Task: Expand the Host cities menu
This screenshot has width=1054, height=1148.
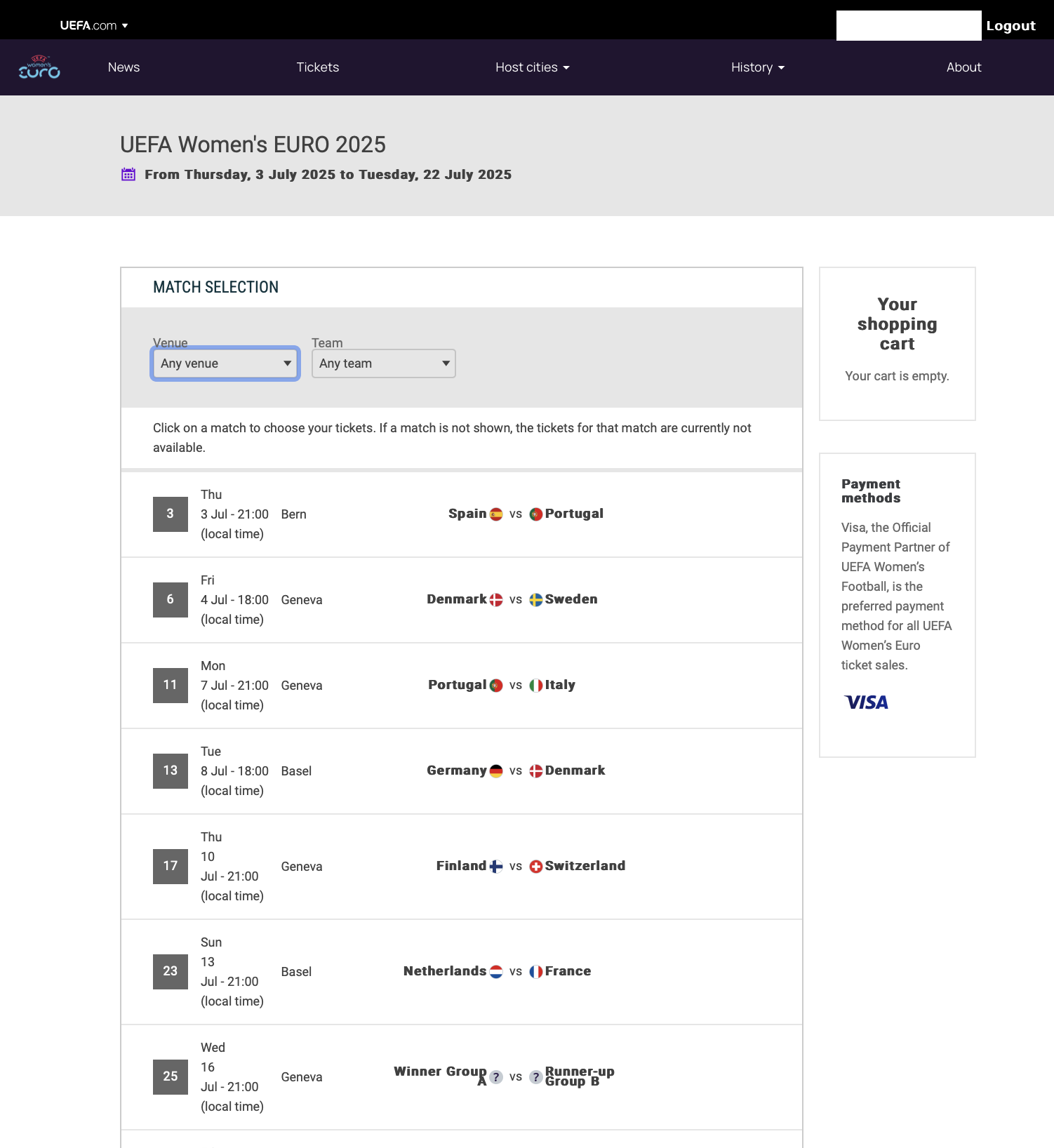Action: (x=532, y=67)
